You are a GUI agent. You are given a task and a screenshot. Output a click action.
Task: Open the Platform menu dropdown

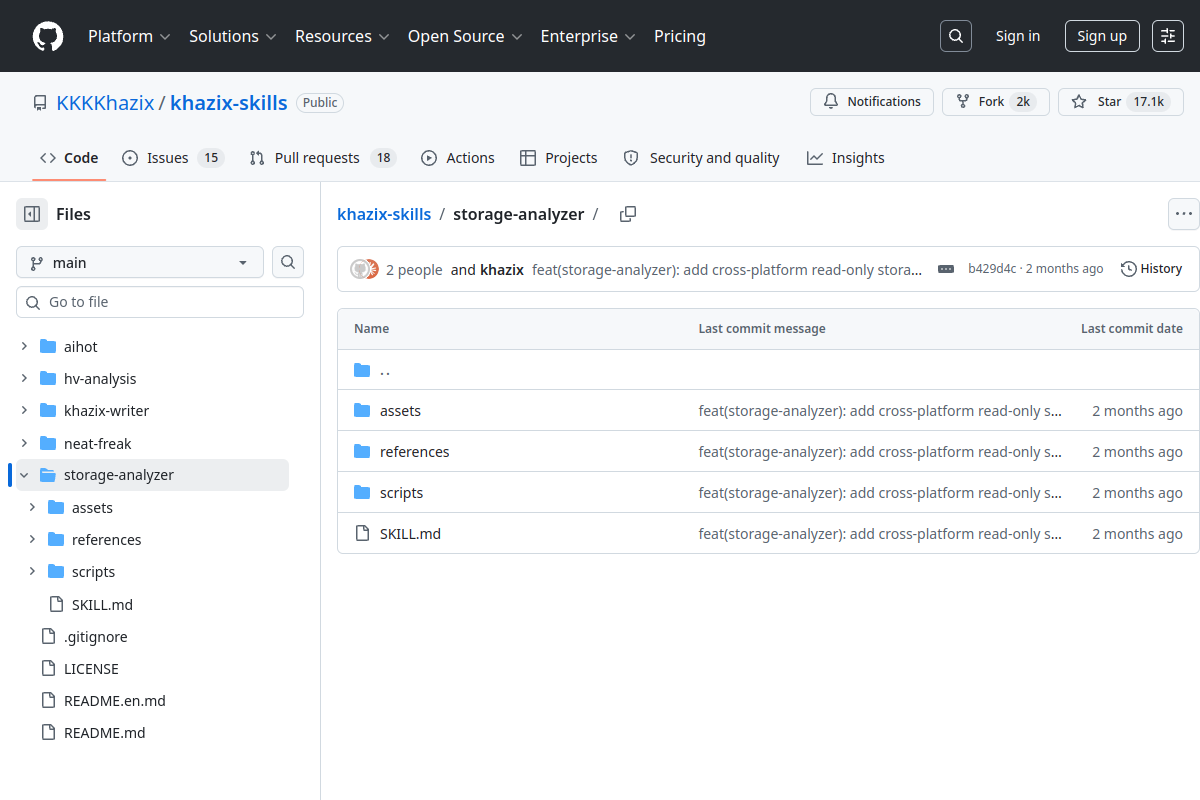(x=129, y=36)
